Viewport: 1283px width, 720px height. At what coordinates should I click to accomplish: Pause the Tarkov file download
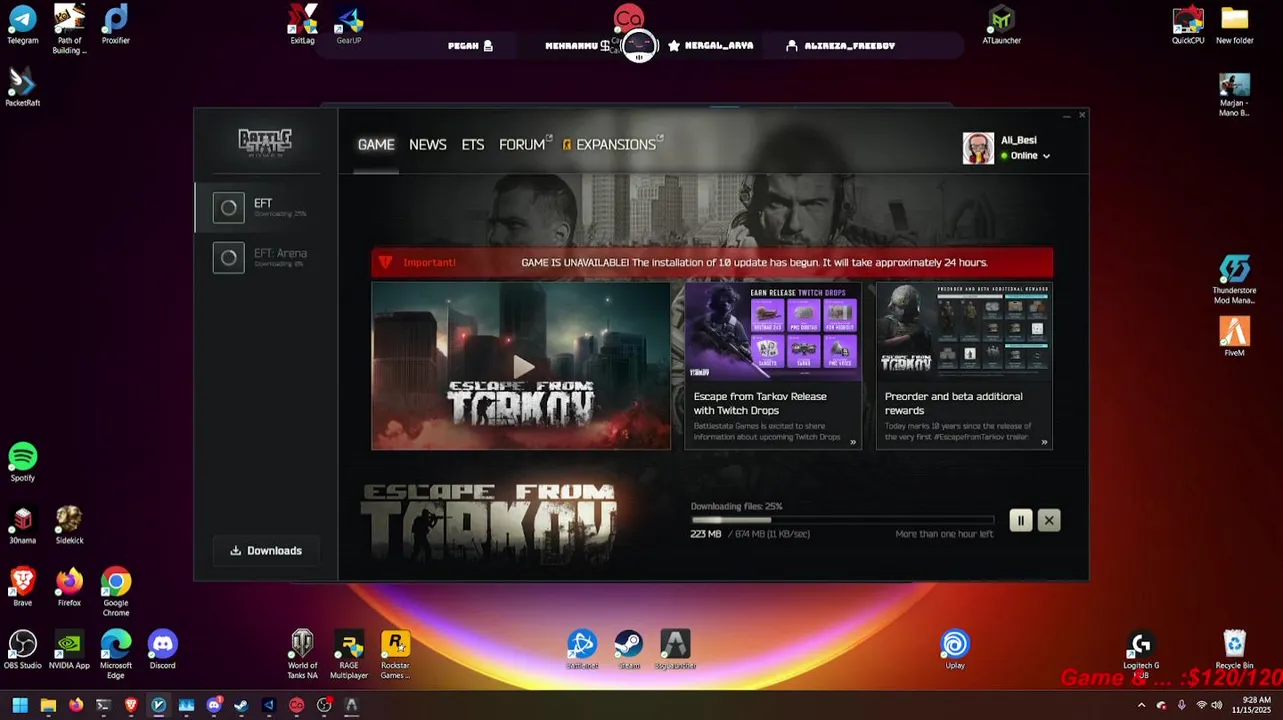1020,520
